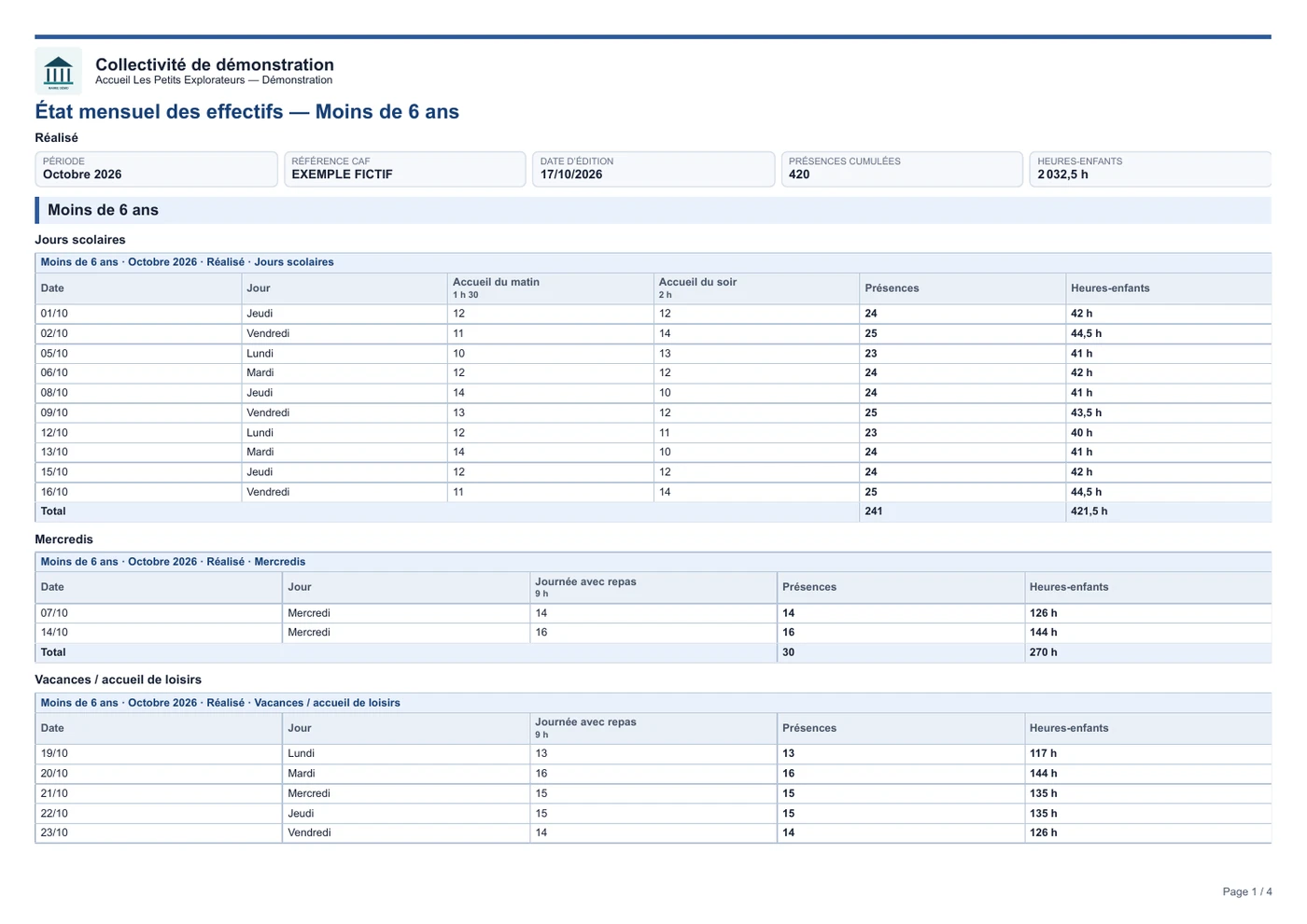
Task: Select the date cell '14/10'
Action: coord(159,633)
